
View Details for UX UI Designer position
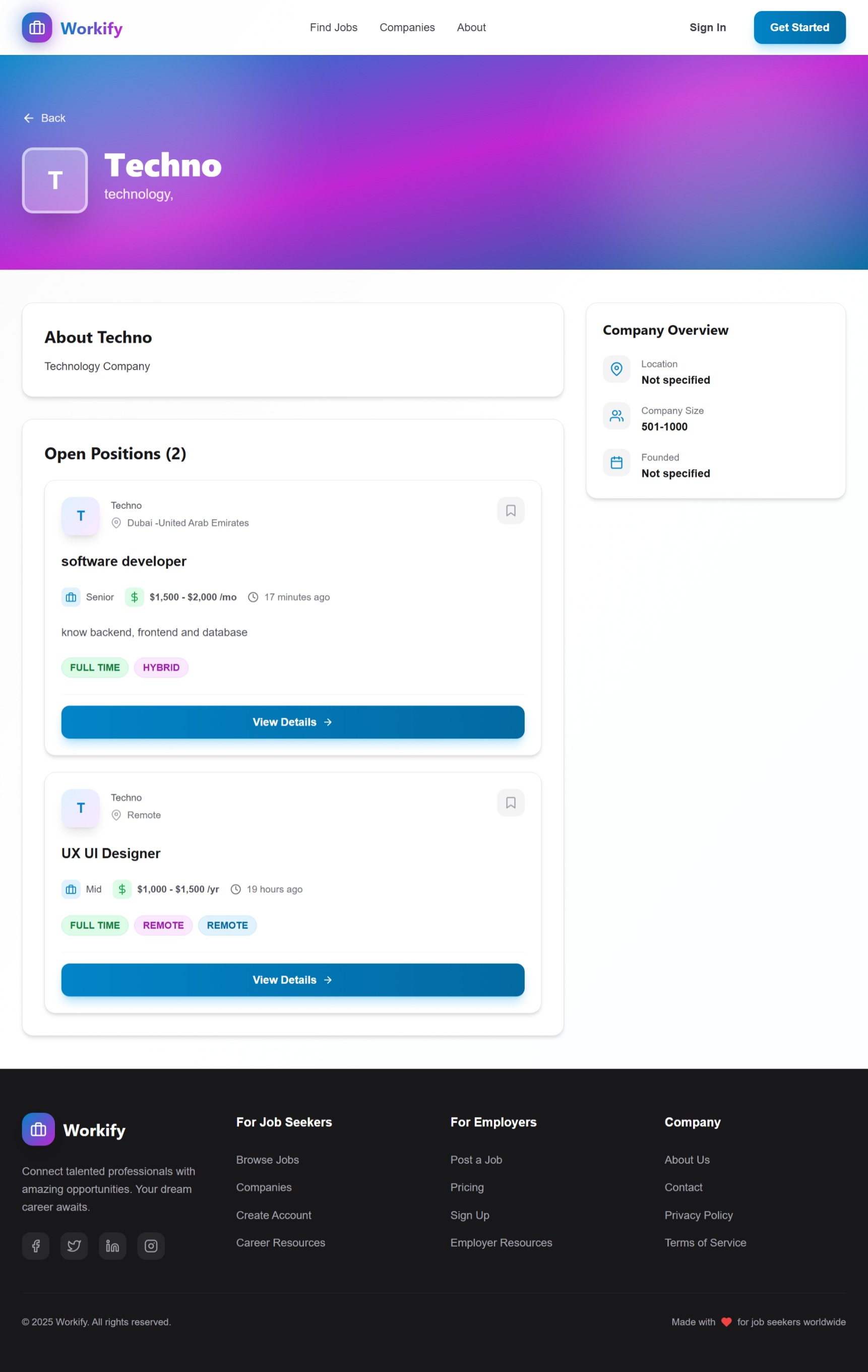click(x=292, y=980)
